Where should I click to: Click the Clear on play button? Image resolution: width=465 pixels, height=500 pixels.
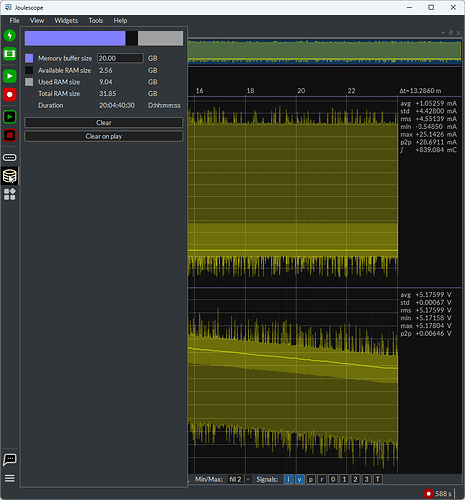(x=104, y=136)
